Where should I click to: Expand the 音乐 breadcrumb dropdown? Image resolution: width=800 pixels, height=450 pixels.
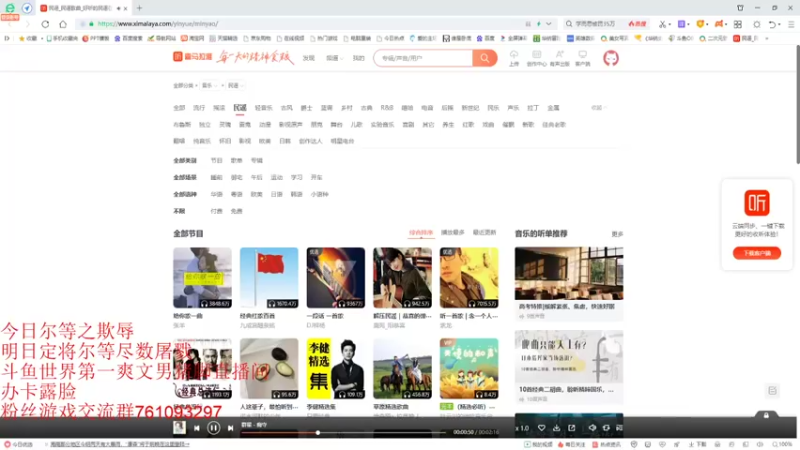pyautogui.click(x=209, y=85)
